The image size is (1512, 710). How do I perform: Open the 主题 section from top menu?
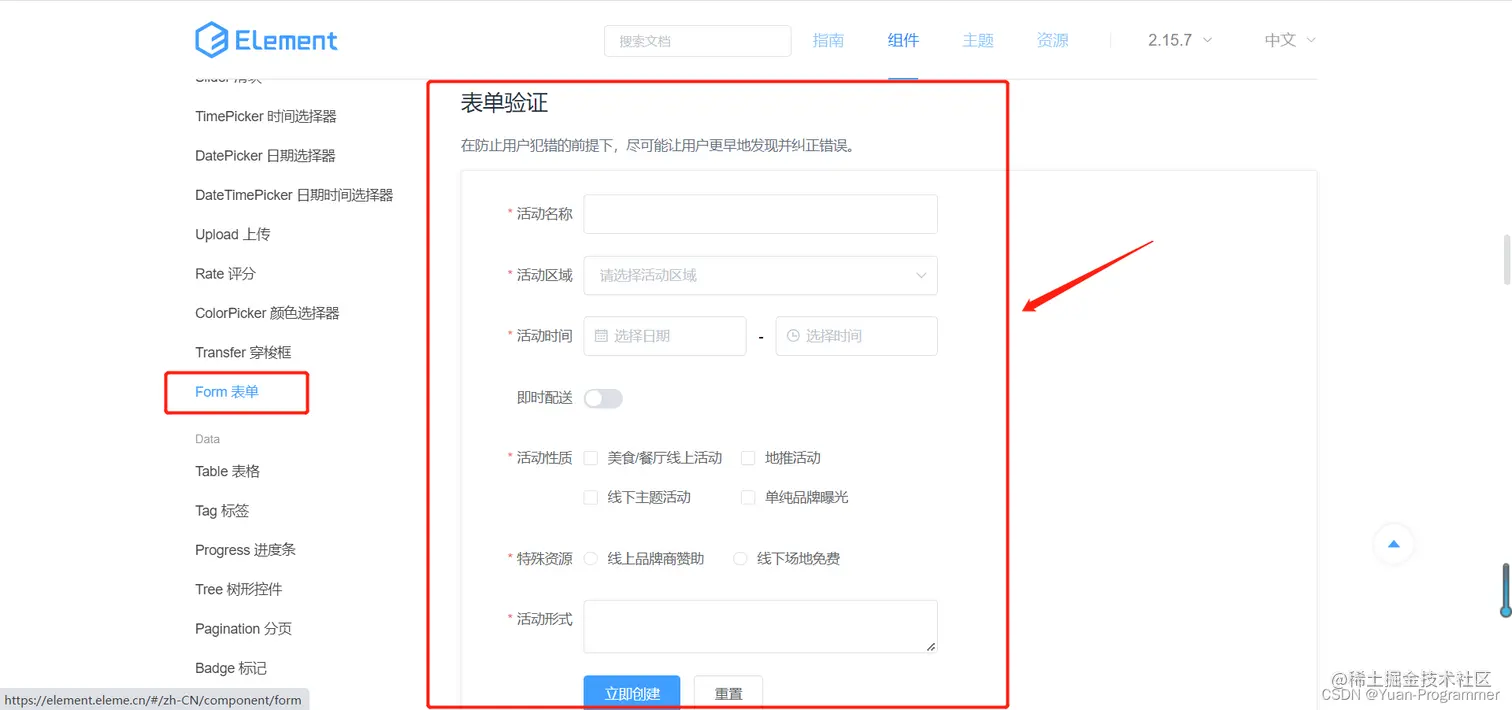(x=978, y=40)
